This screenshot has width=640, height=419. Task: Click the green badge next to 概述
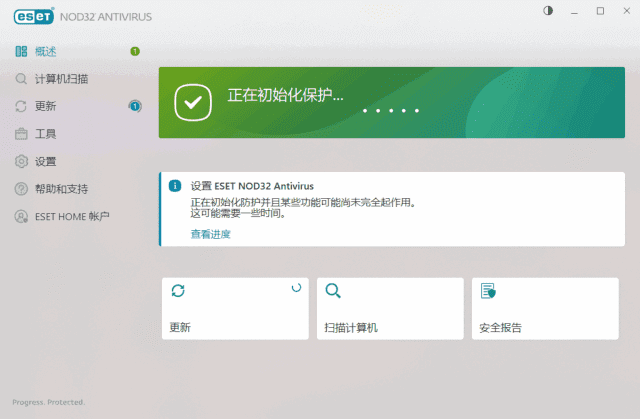tap(135, 51)
